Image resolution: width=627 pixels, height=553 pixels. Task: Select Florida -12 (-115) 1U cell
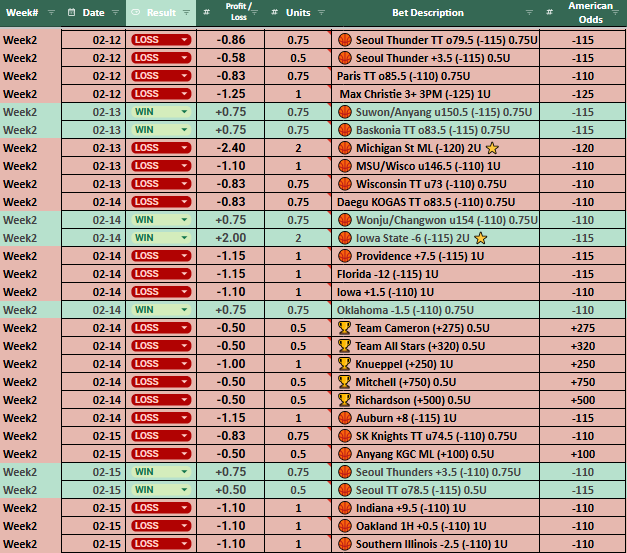coord(435,274)
